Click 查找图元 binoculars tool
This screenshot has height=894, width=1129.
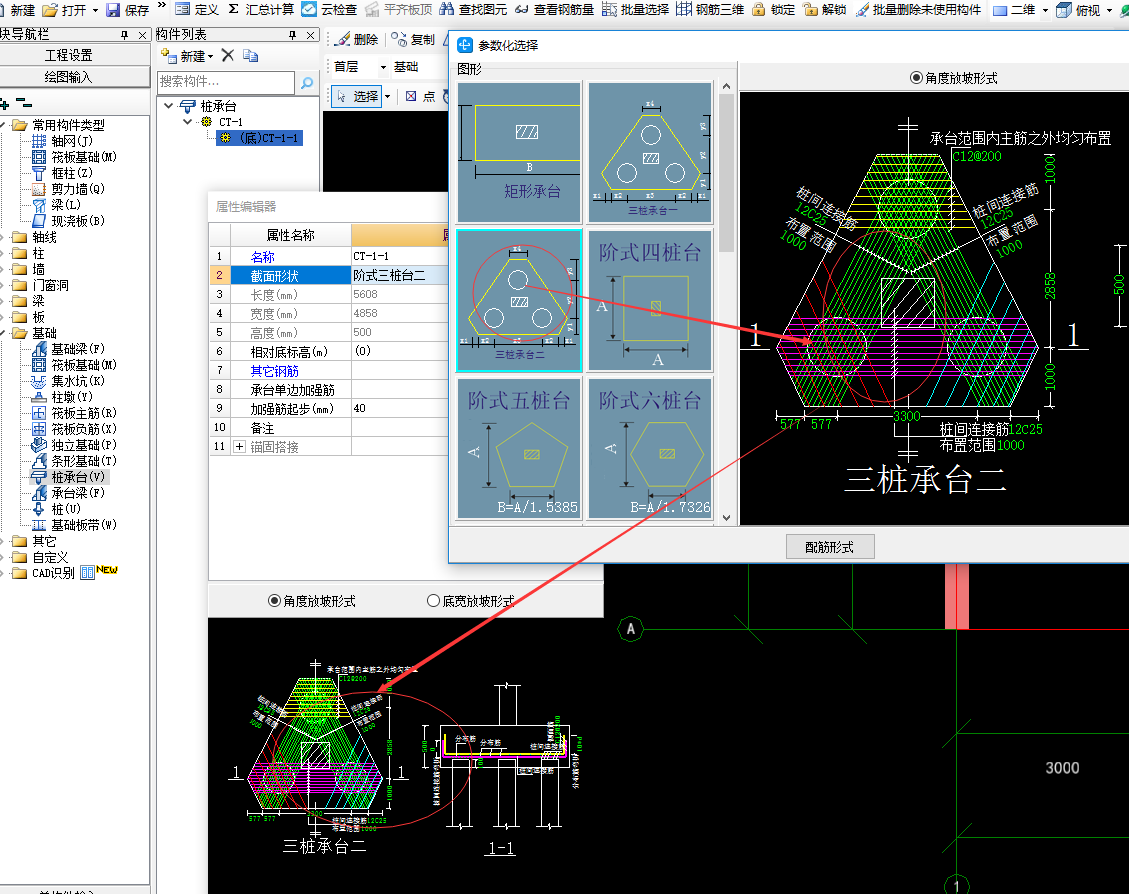(473, 9)
